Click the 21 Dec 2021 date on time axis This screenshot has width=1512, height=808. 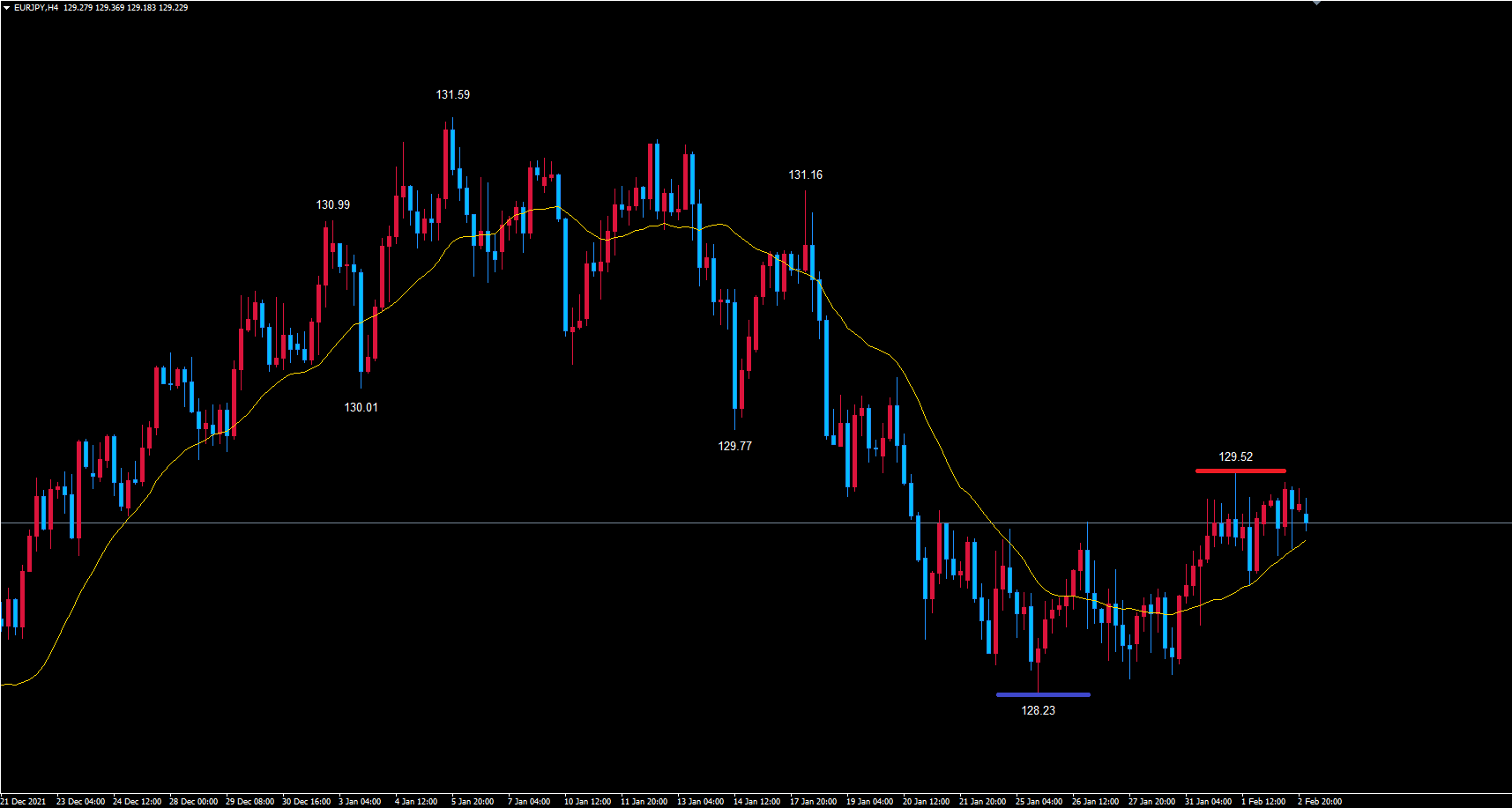coord(24,801)
